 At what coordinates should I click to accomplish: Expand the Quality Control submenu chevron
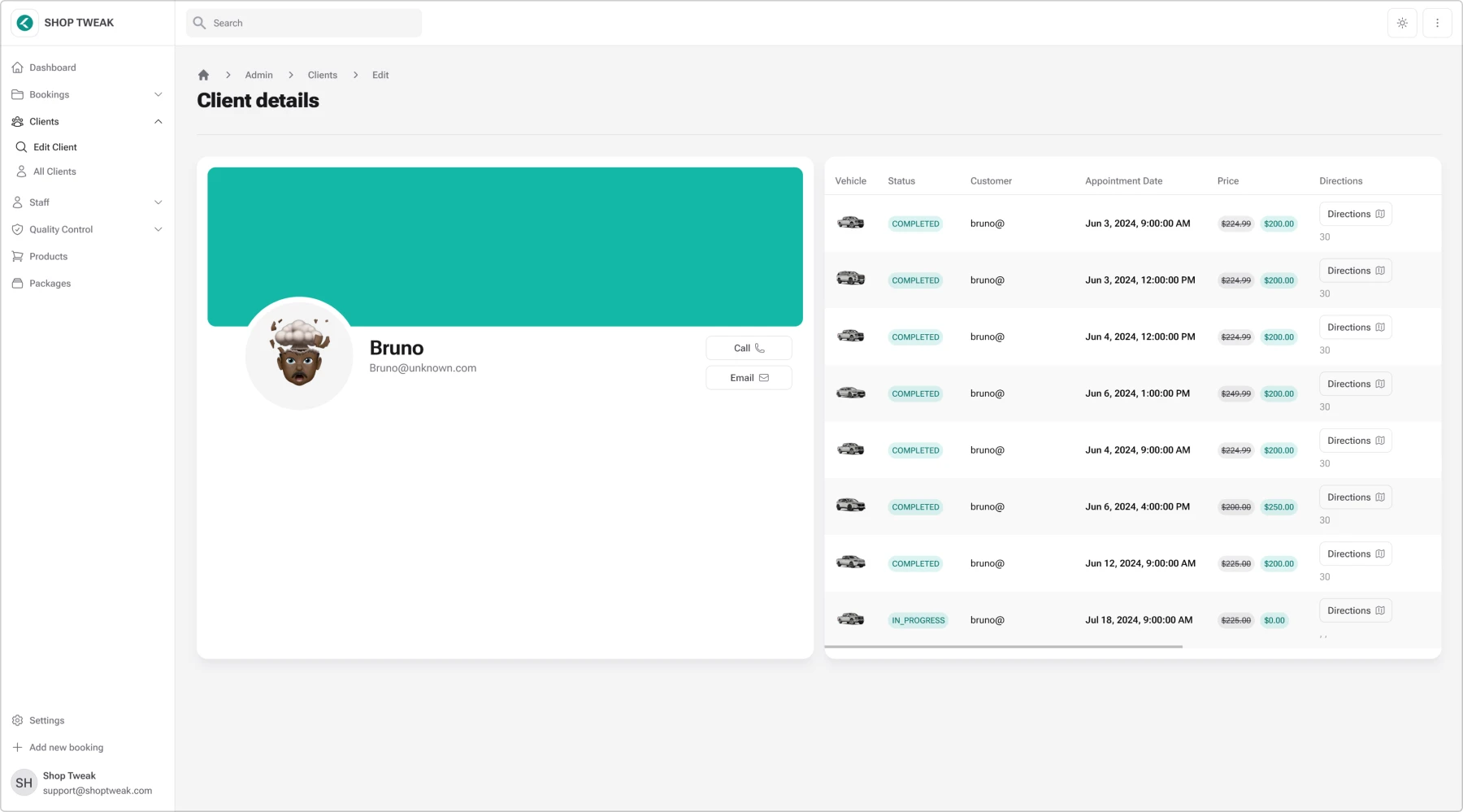[x=158, y=229]
